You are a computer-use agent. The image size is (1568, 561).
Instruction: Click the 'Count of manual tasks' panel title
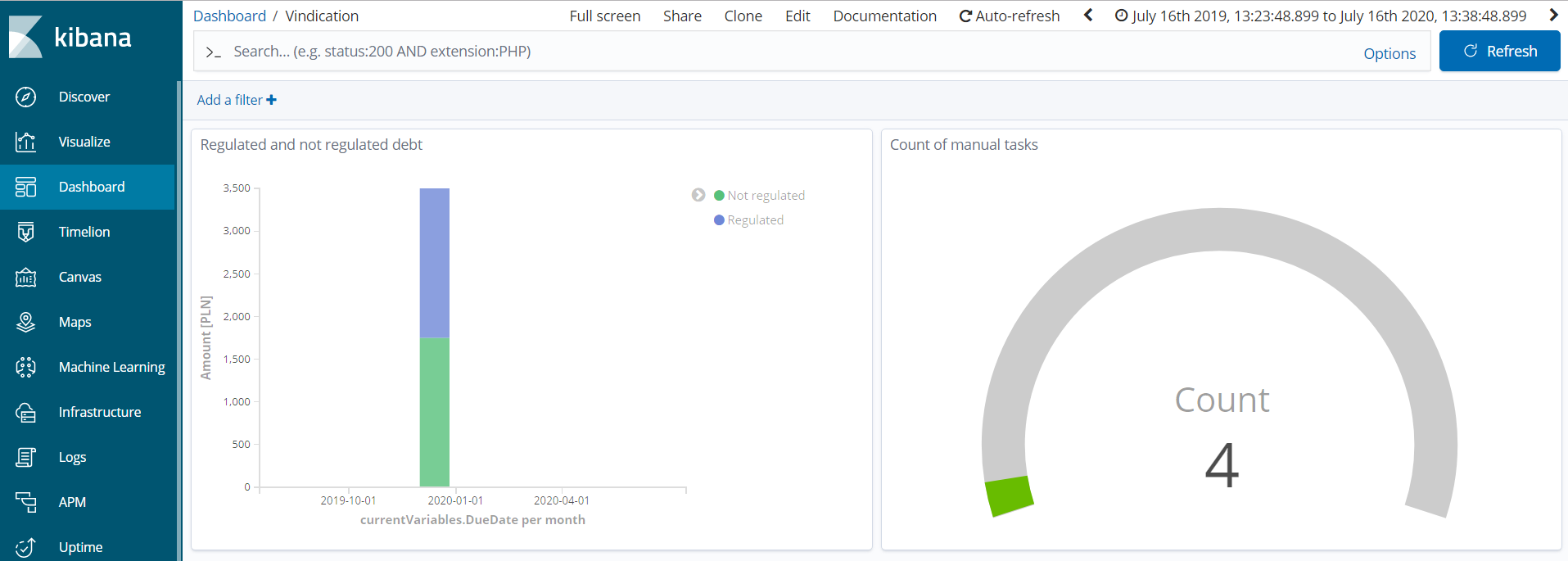(x=964, y=145)
